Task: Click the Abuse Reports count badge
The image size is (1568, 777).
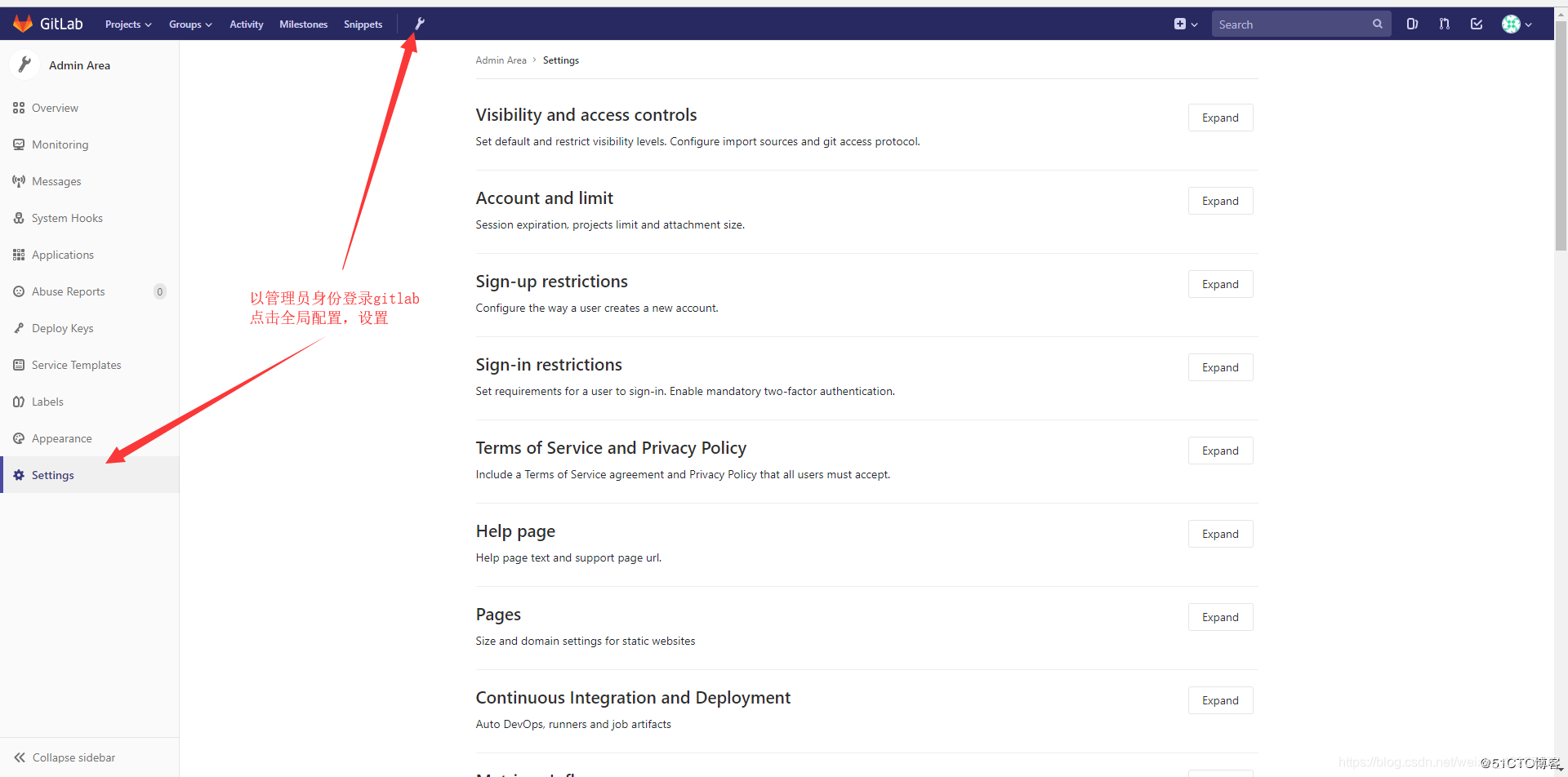Action: tap(160, 291)
